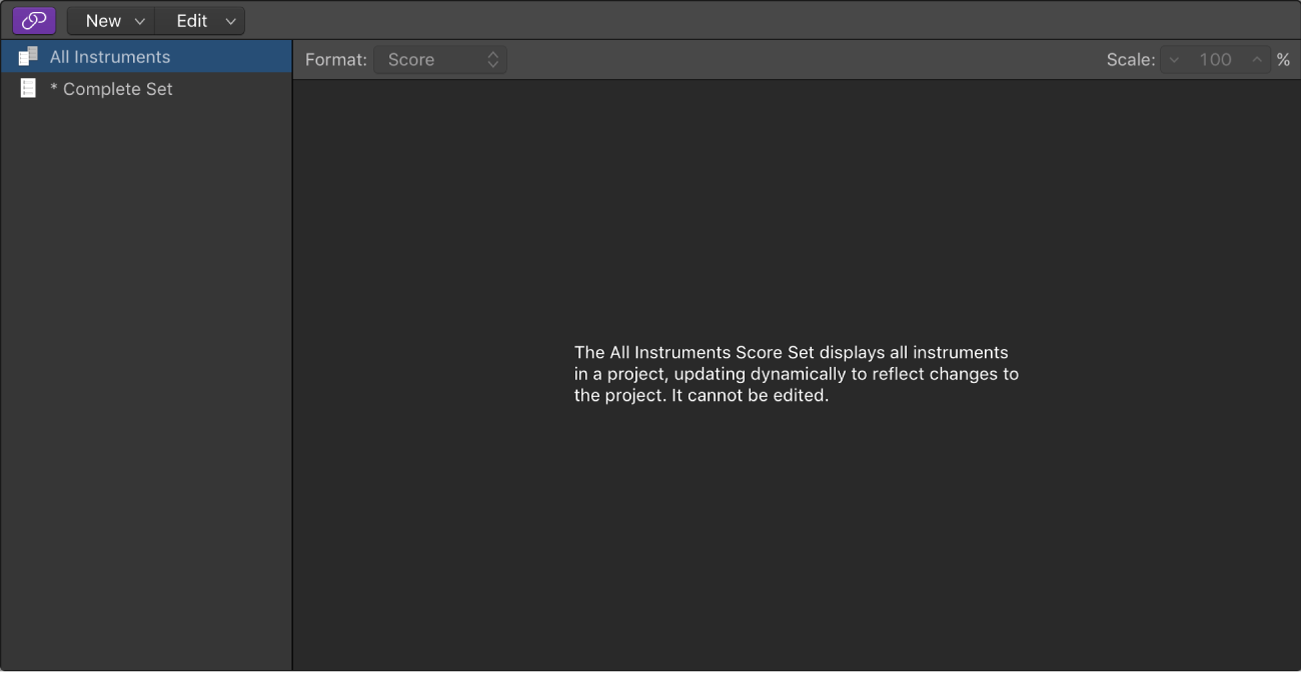Viewport: 1301px width, 673px height.
Task: Click the percent sign after Scale
Action: 1283,60
